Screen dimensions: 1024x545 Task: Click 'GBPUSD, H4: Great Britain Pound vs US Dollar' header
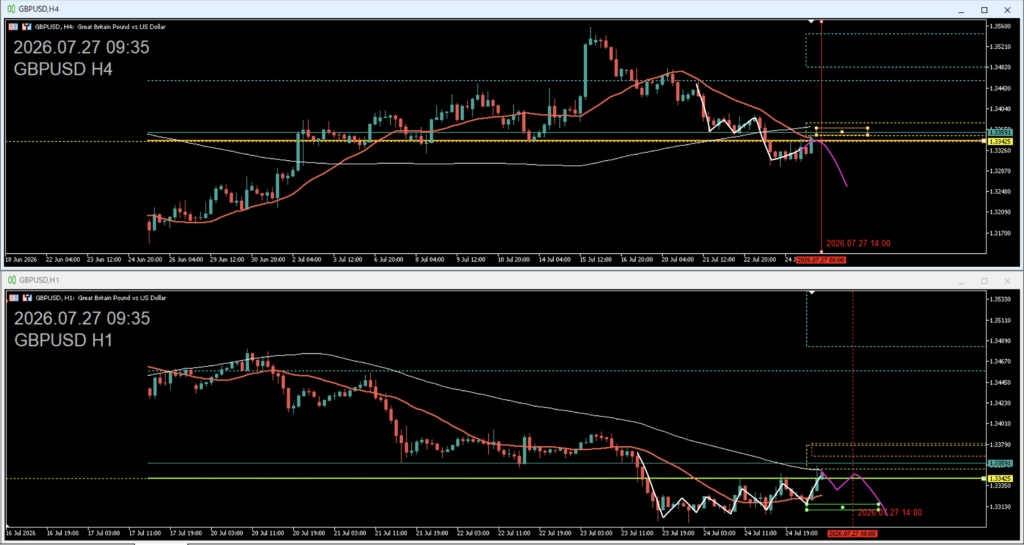click(101, 27)
